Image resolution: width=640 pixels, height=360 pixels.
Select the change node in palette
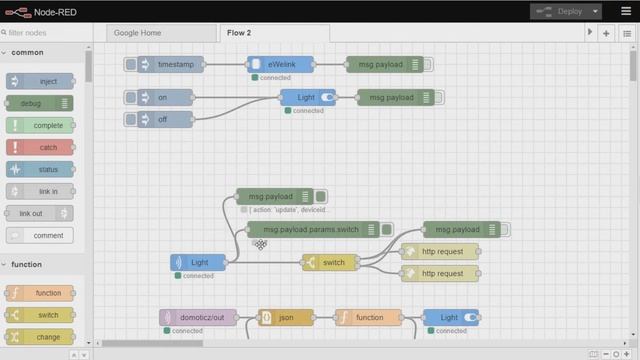pyautogui.click(x=40, y=337)
